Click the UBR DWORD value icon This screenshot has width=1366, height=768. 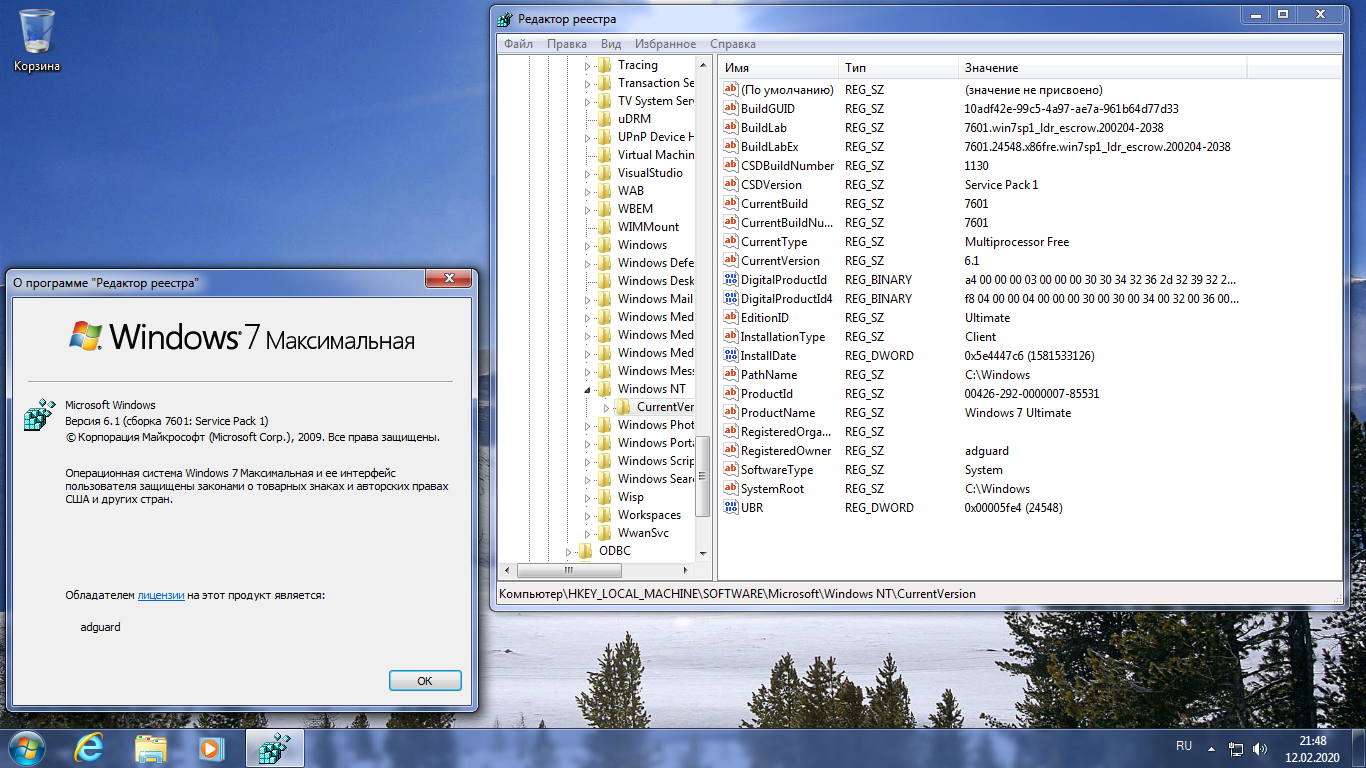point(730,508)
